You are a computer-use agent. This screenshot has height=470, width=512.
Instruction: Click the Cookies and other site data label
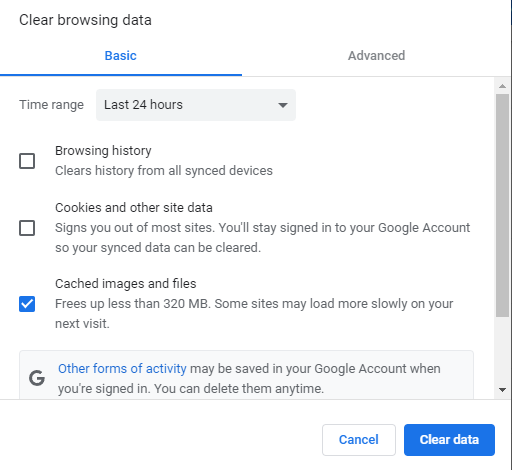coord(134,208)
